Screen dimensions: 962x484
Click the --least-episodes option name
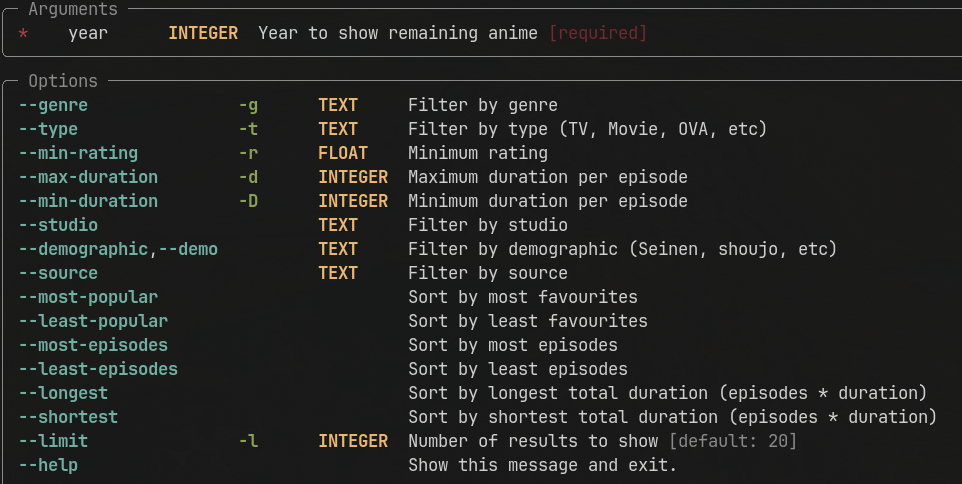(x=98, y=369)
